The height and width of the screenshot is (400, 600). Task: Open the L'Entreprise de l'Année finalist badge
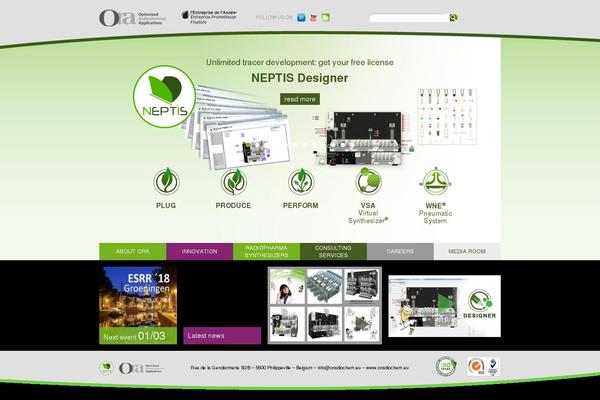(209, 17)
